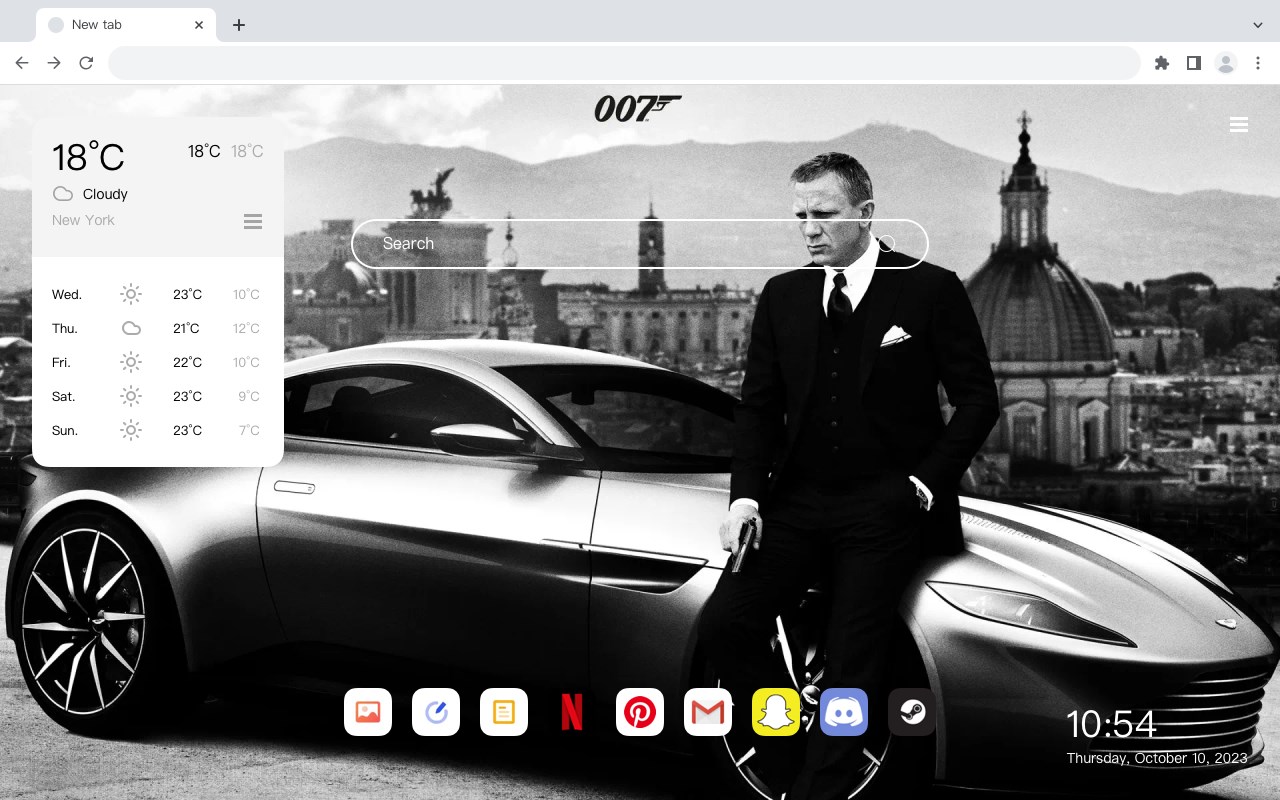Launch the Steam shortcut
This screenshot has width=1280, height=800.
(x=912, y=712)
